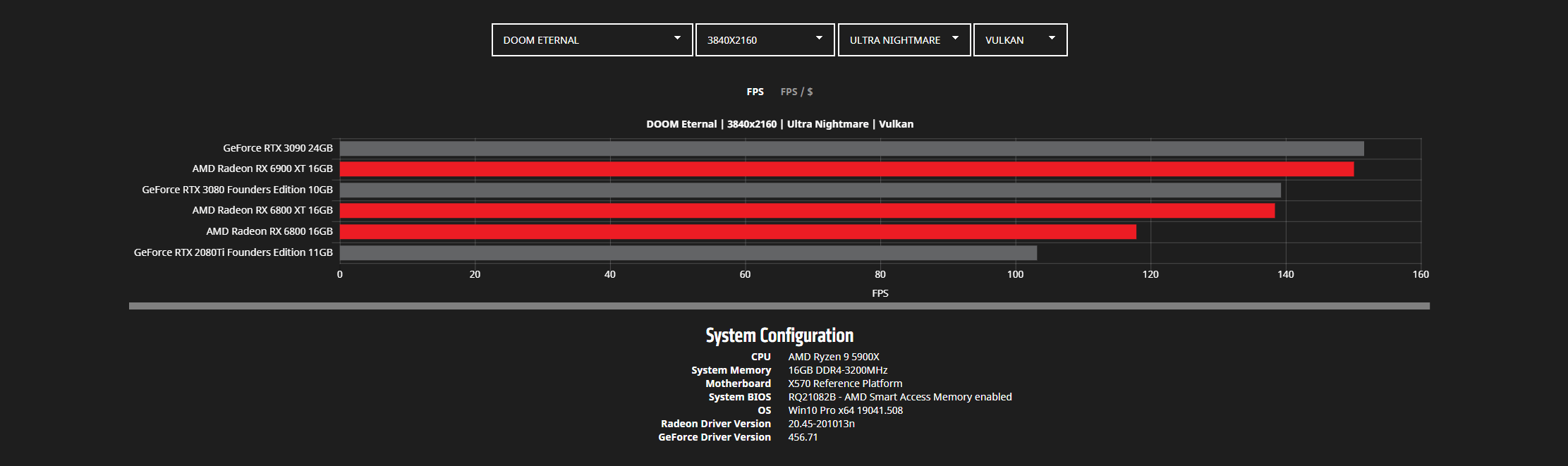Click the Motherboard label
This screenshot has height=466, width=1568.
[x=738, y=384]
